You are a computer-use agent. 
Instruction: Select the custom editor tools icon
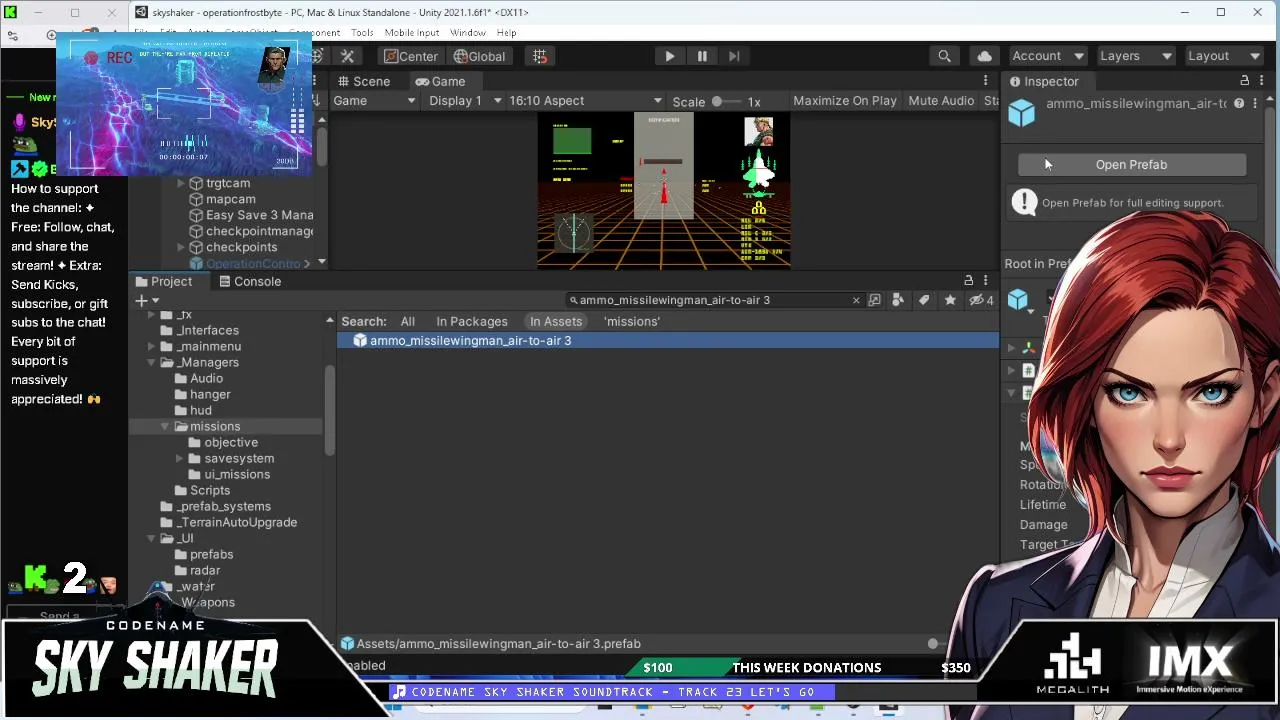tap(348, 56)
